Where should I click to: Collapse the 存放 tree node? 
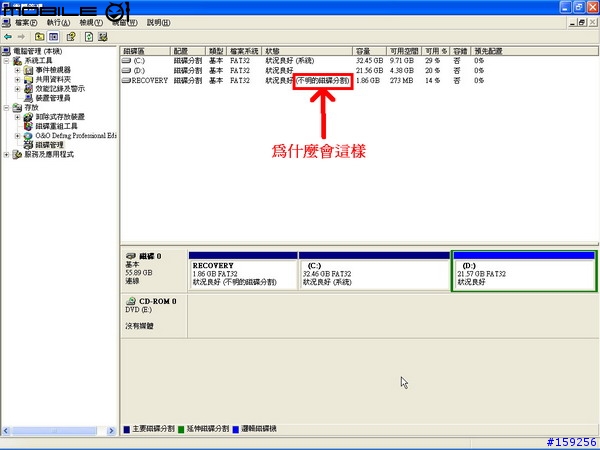tap(6, 108)
